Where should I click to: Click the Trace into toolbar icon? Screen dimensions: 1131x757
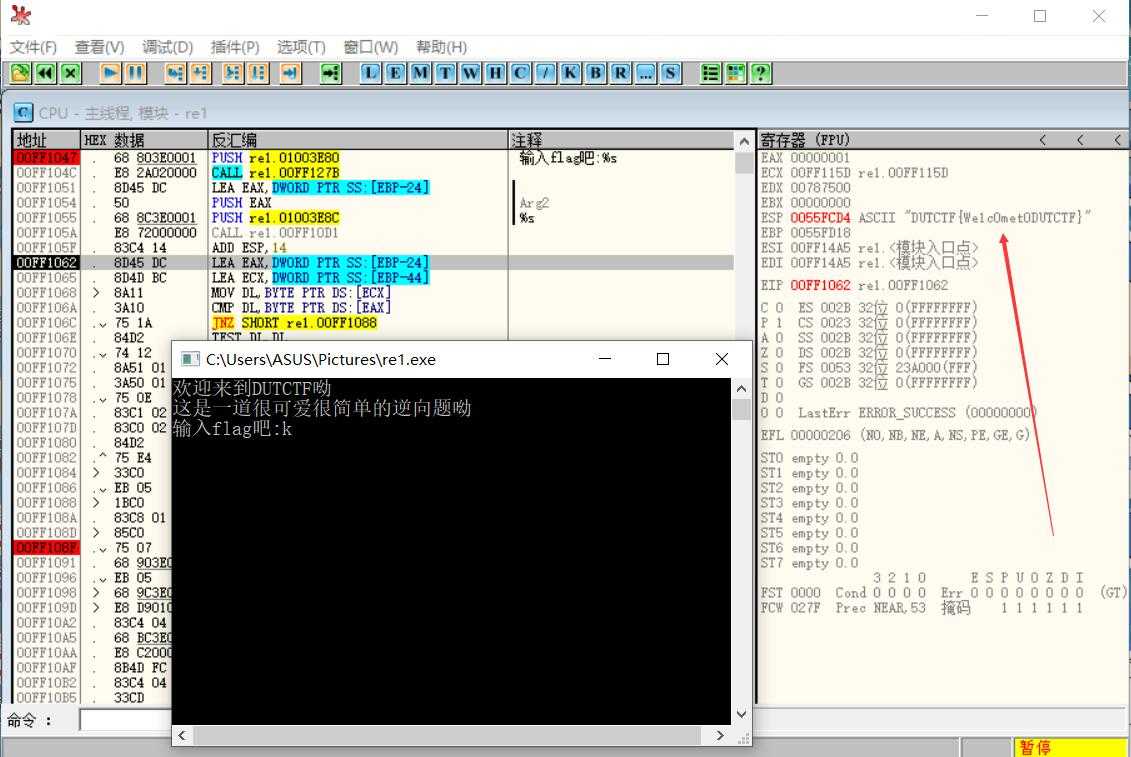[x=233, y=73]
